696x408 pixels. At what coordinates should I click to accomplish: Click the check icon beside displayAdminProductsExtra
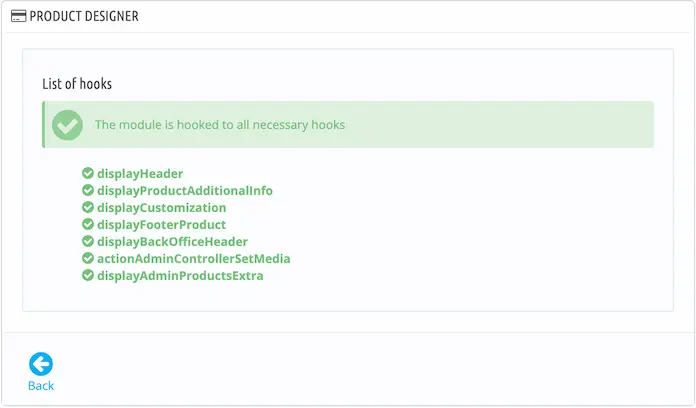(88, 275)
